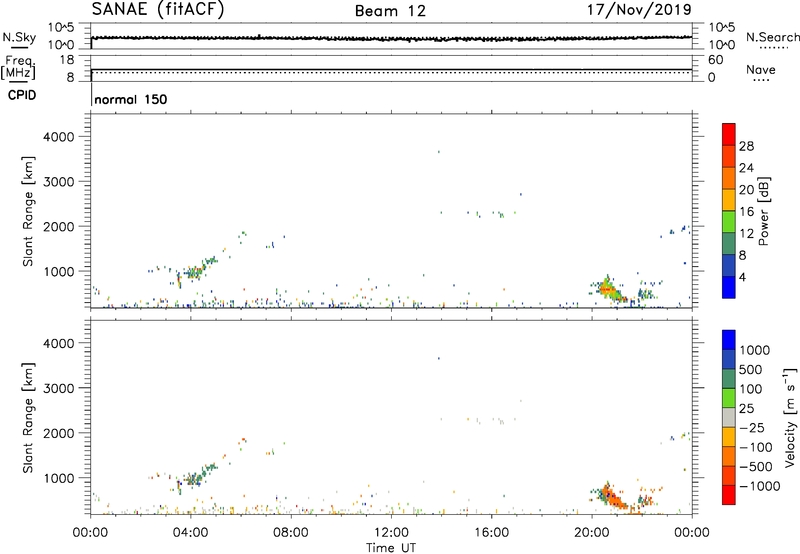Click the orange scatter cluster near 20:30 in velocity panel
800x554 pixels.
coord(612,497)
